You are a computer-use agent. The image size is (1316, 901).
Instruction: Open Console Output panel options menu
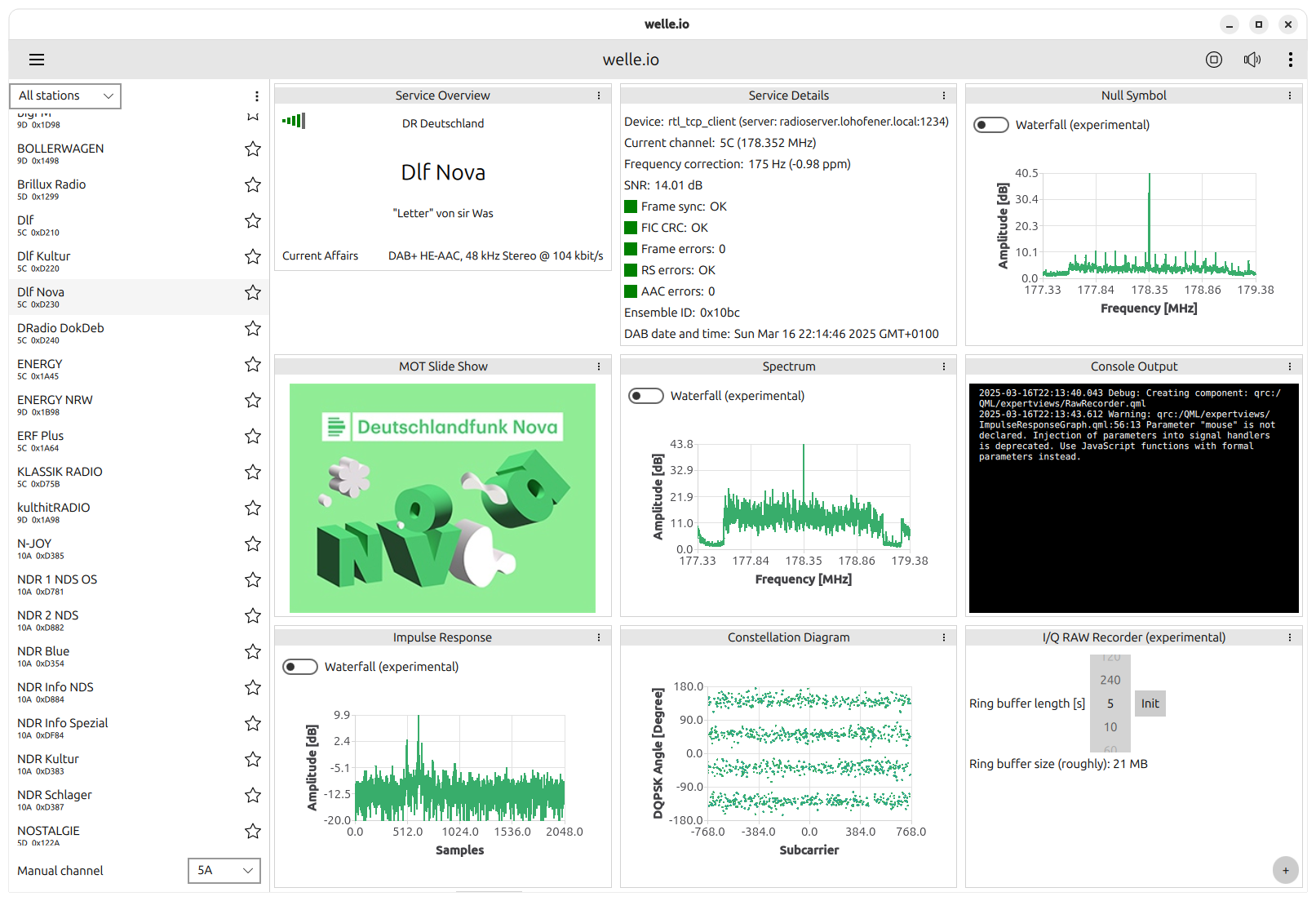click(1290, 366)
